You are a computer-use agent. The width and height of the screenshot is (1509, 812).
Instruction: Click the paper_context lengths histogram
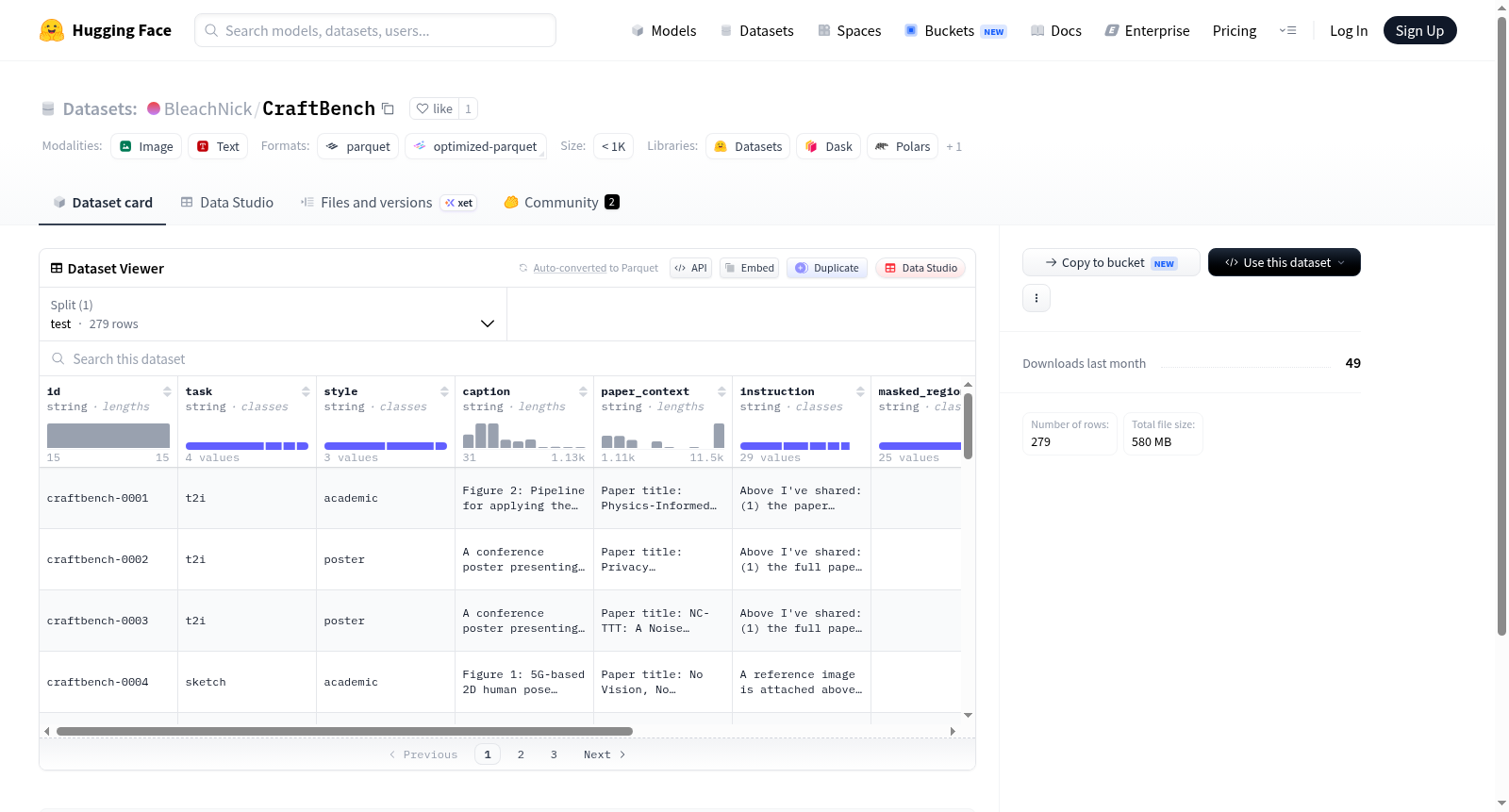(663, 436)
